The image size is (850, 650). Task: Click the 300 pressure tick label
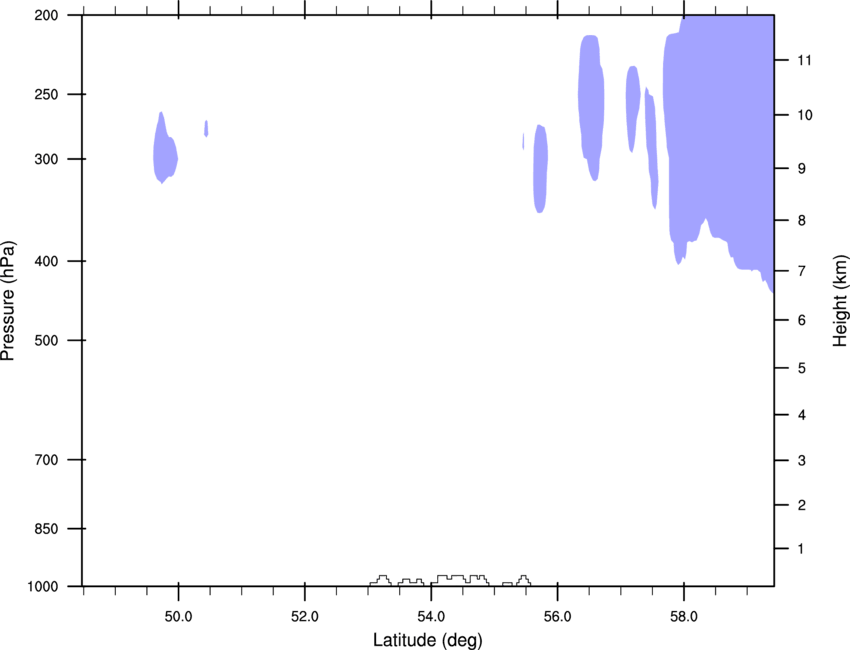click(46, 159)
